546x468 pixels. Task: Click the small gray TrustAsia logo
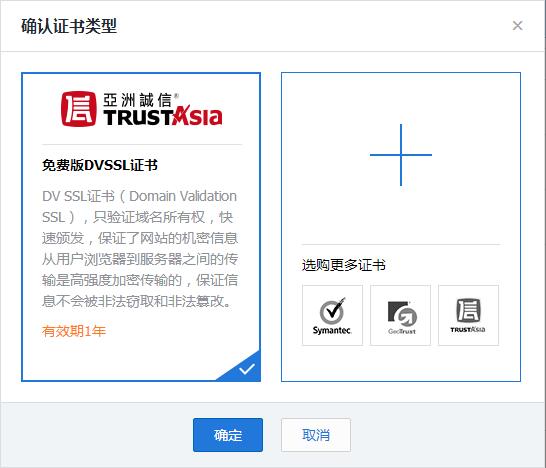click(468, 315)
